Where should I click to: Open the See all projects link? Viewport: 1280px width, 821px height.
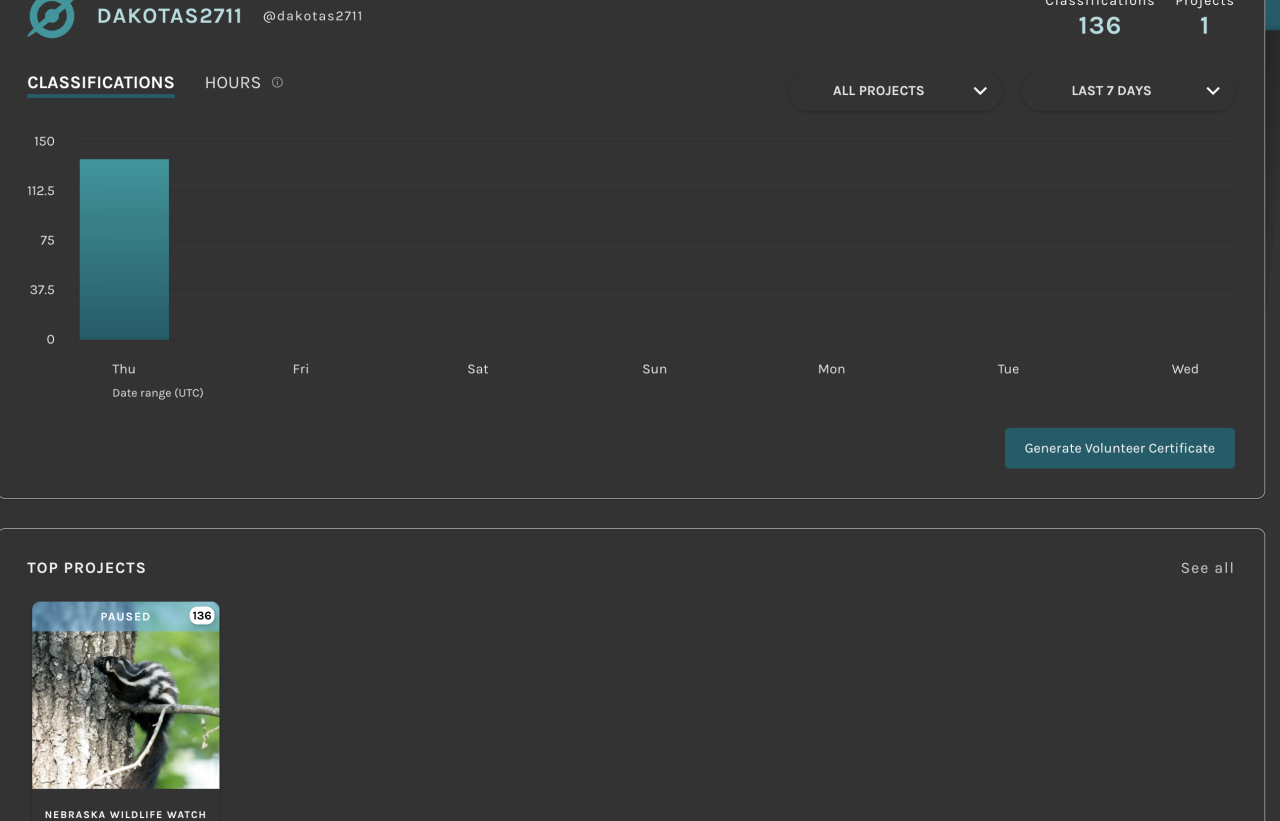click(1207, 568)
